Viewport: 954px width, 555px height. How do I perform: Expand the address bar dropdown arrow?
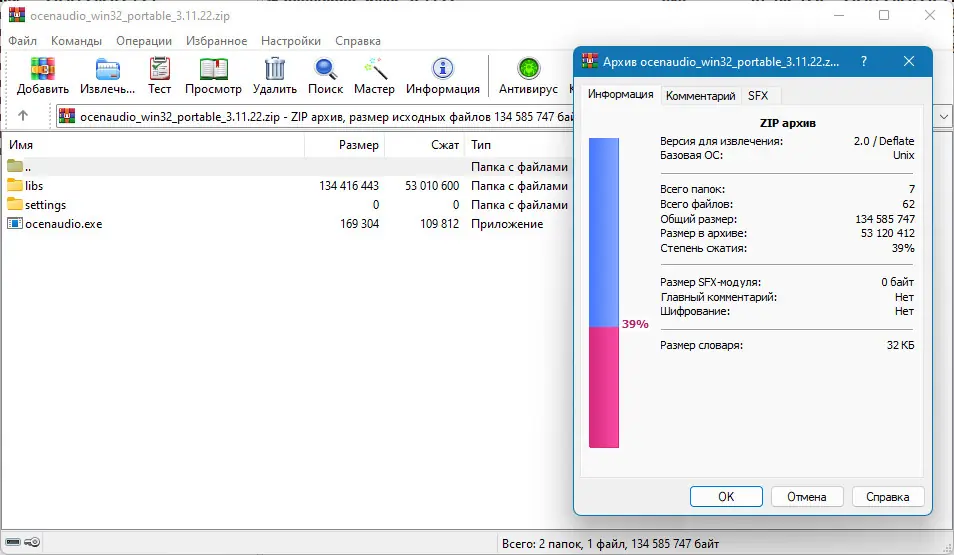(x=944, y=116)
